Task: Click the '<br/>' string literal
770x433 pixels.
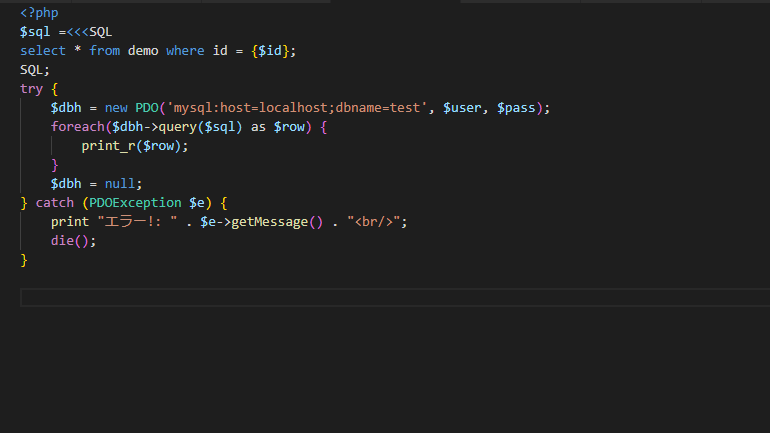Action: coord(374,222)
